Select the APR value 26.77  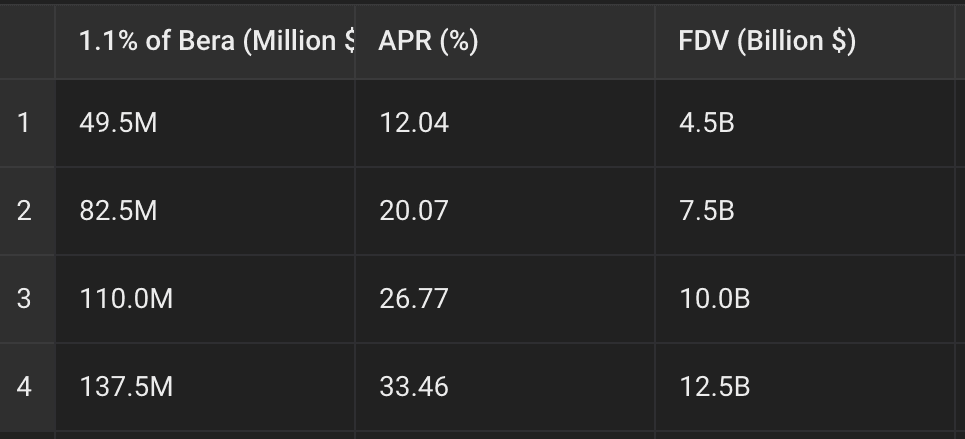click(x=505, y=299)
